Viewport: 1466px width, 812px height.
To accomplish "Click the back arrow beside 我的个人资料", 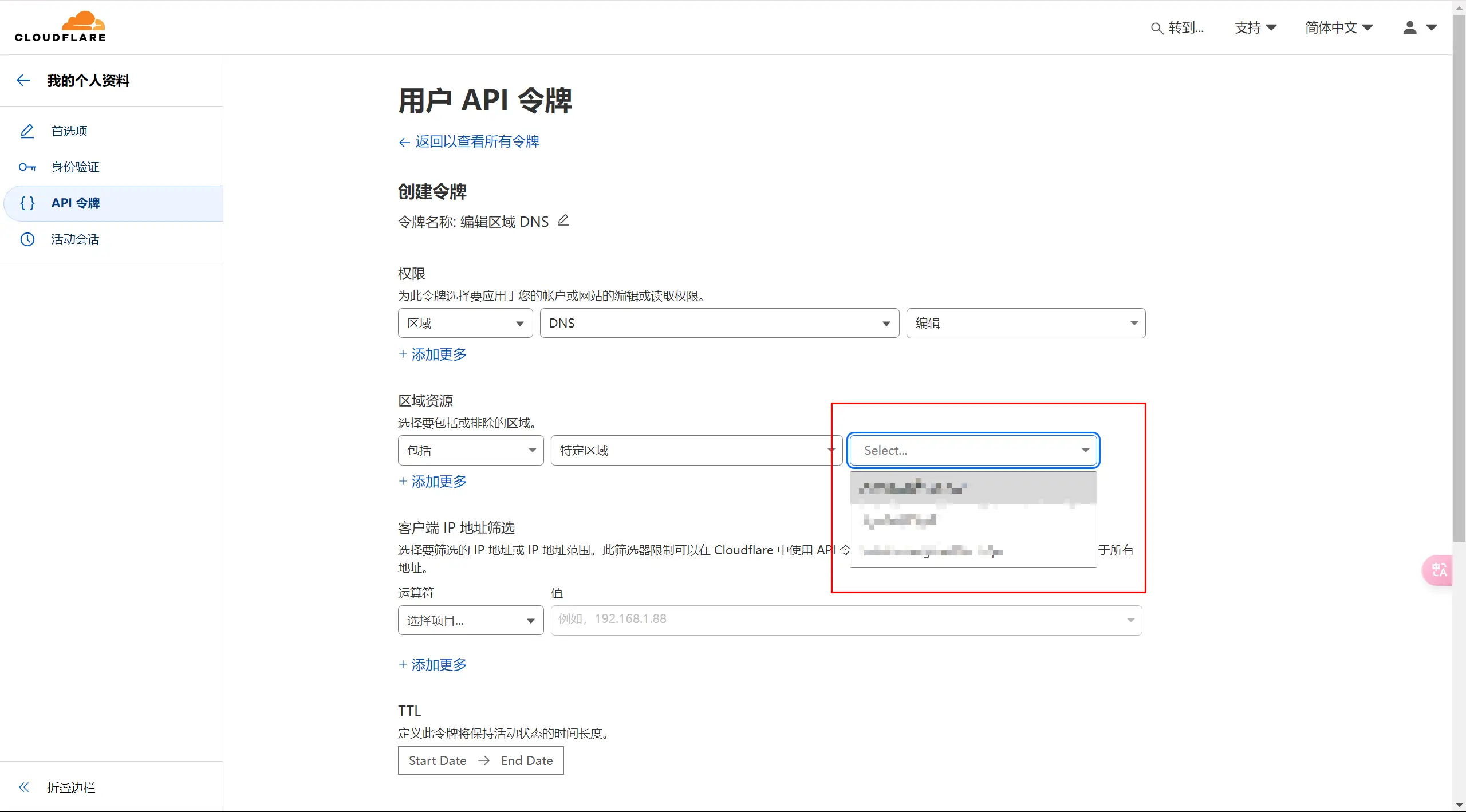I will click(23, 81).
